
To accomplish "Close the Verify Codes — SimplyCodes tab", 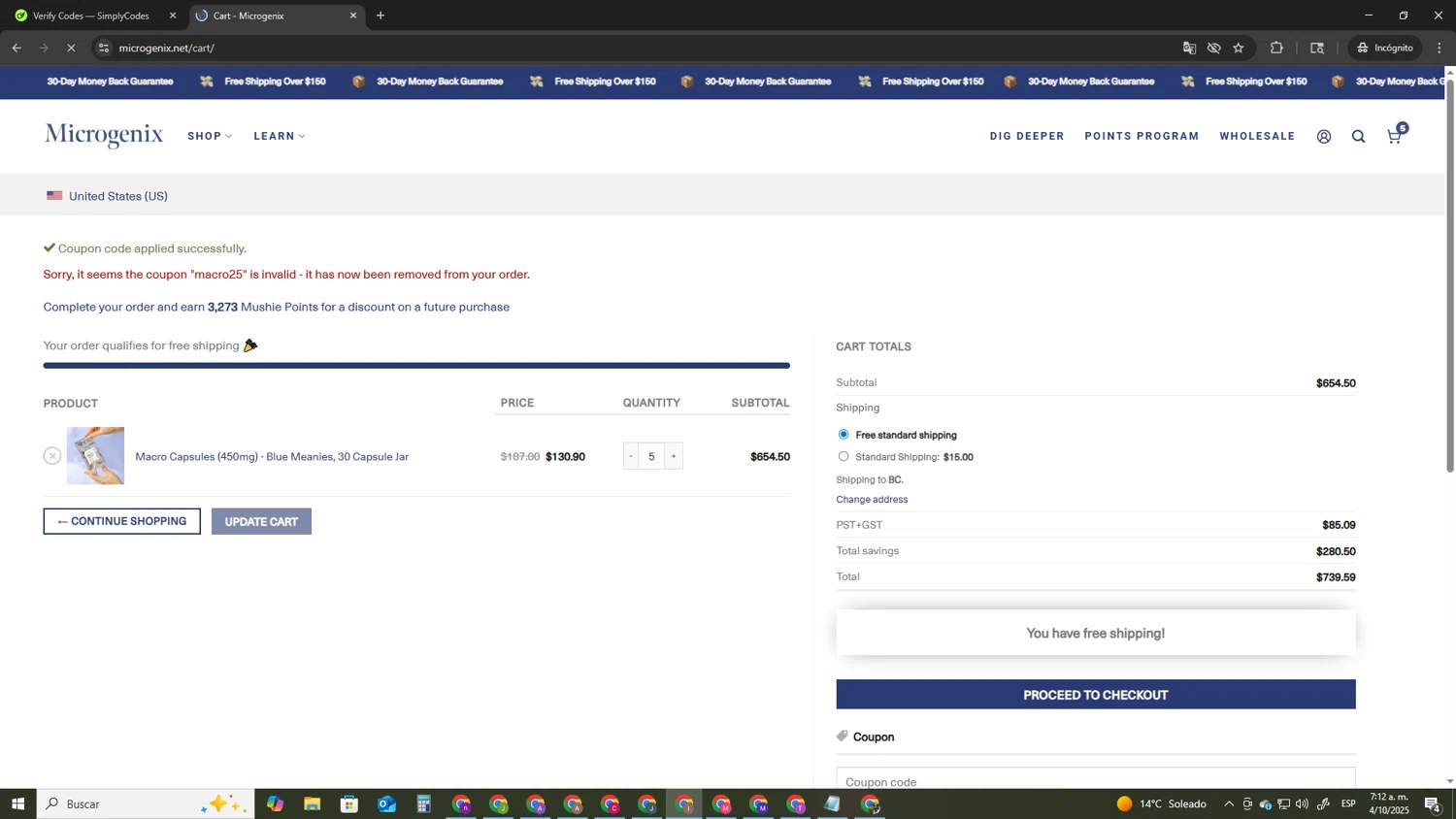I will click(173, 16).
